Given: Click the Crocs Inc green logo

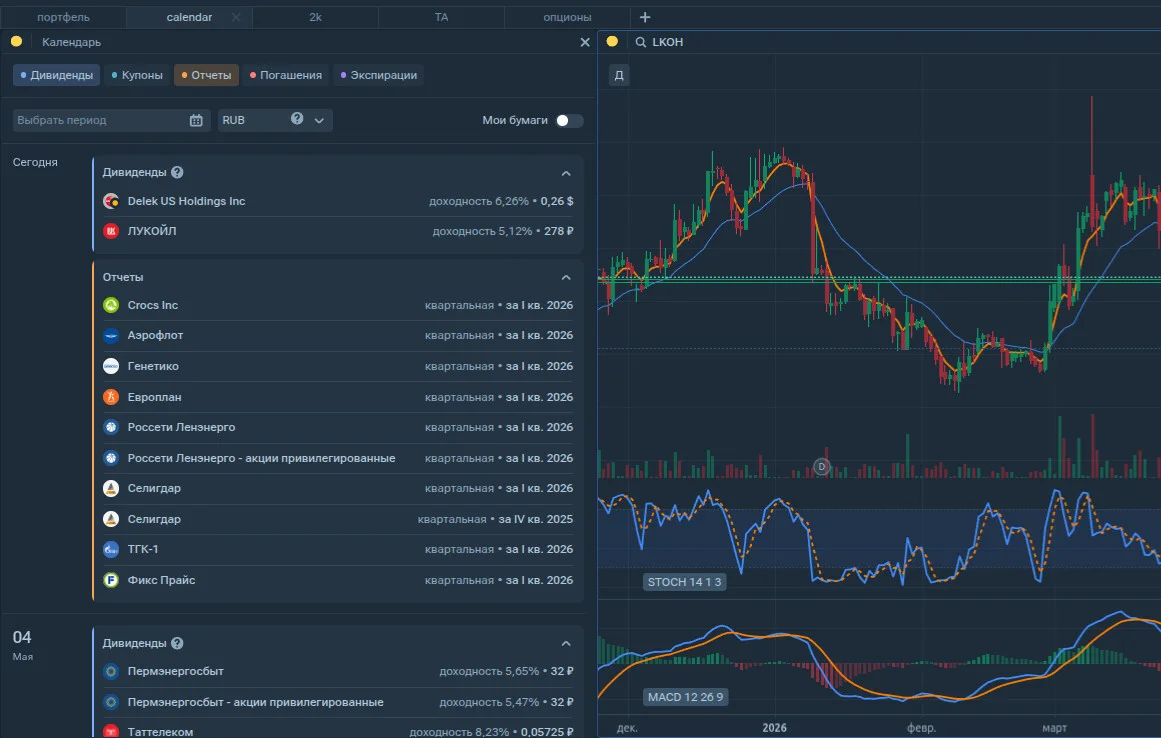Looking at the screenshot, I should click(x=111, y=305).
